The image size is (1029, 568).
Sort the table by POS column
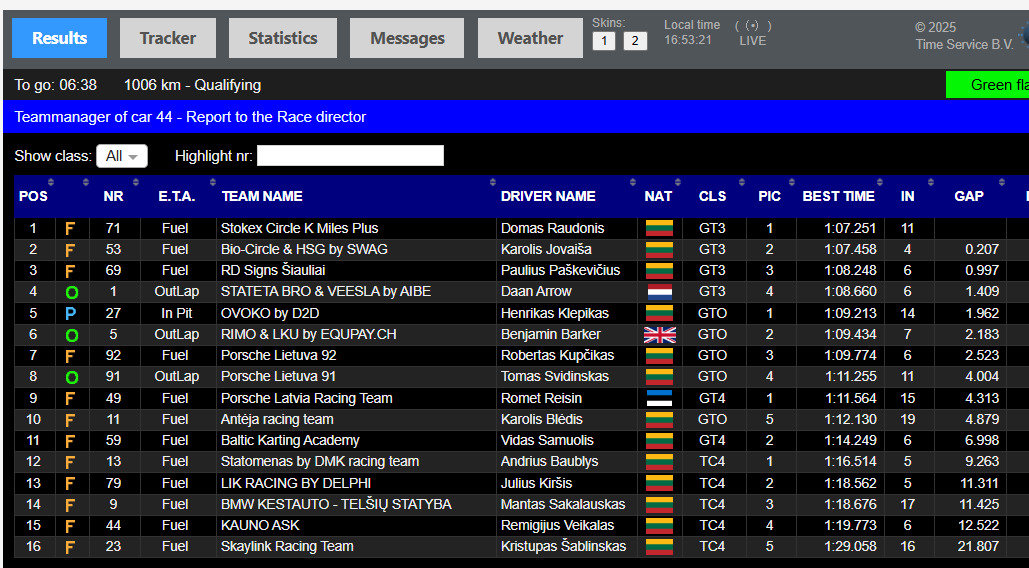click(x=33, y=196)
